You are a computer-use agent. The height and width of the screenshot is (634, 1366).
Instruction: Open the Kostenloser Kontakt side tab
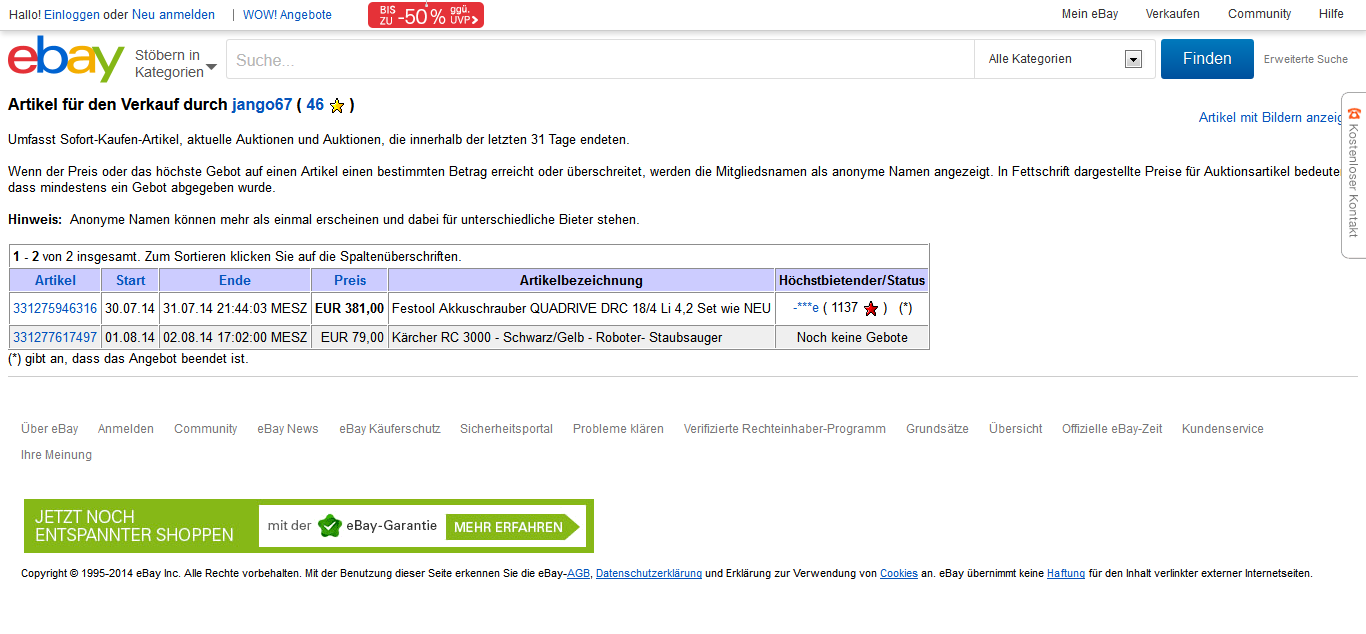click(1354, 175)
